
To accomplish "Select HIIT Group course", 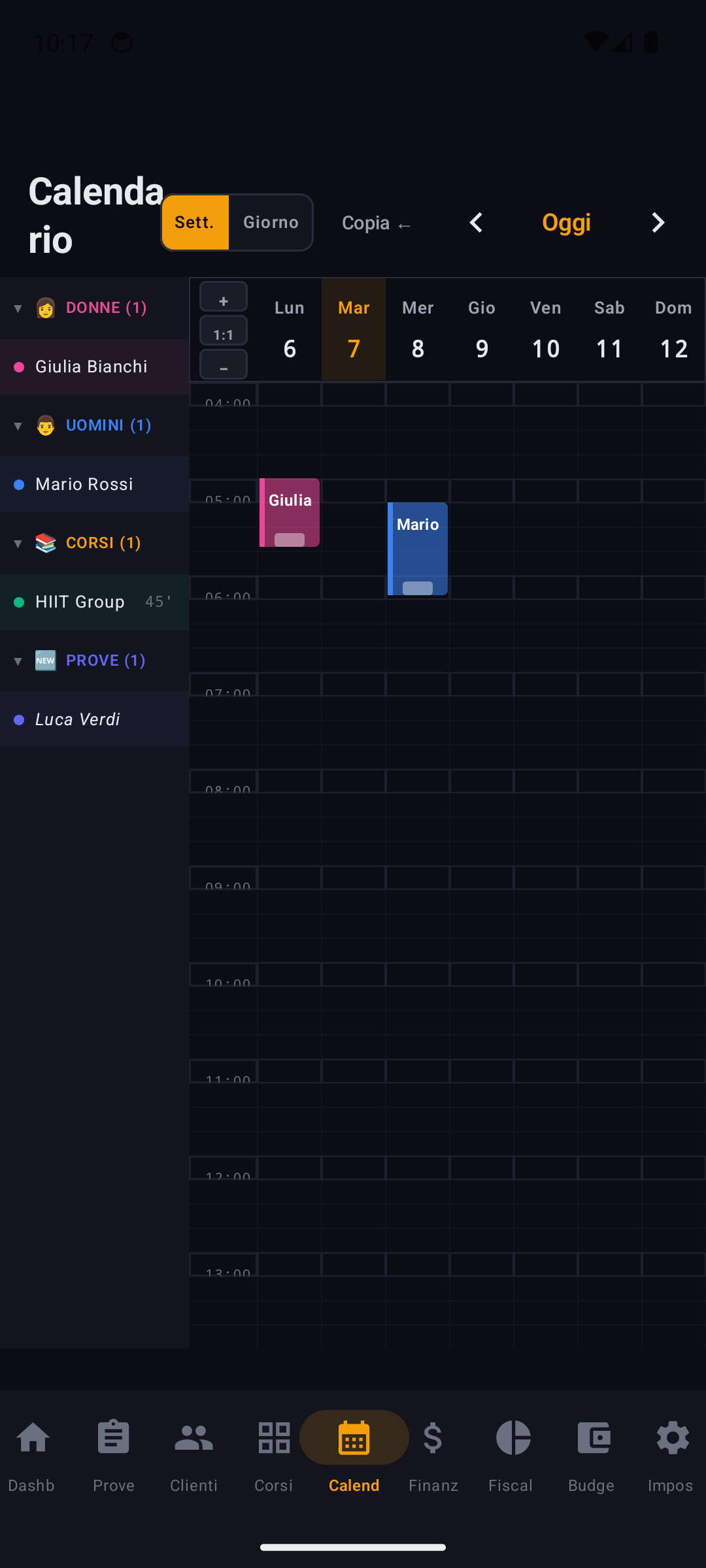I will 95,602.
